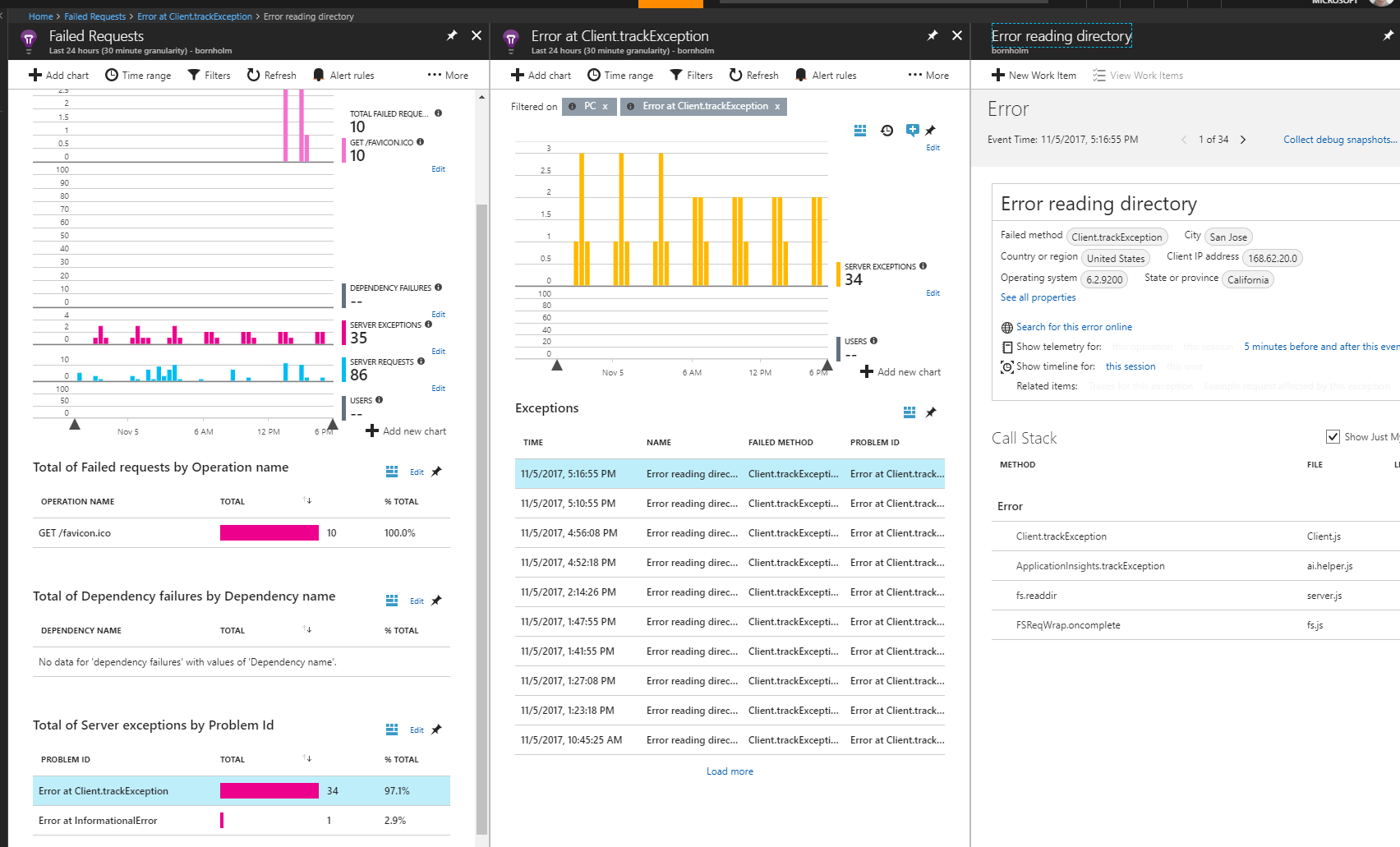The image size is (1400, 847).
Task: Go to next event arrow after 1 of 34
Action: pyautogui.click(x=1243, y=140)
